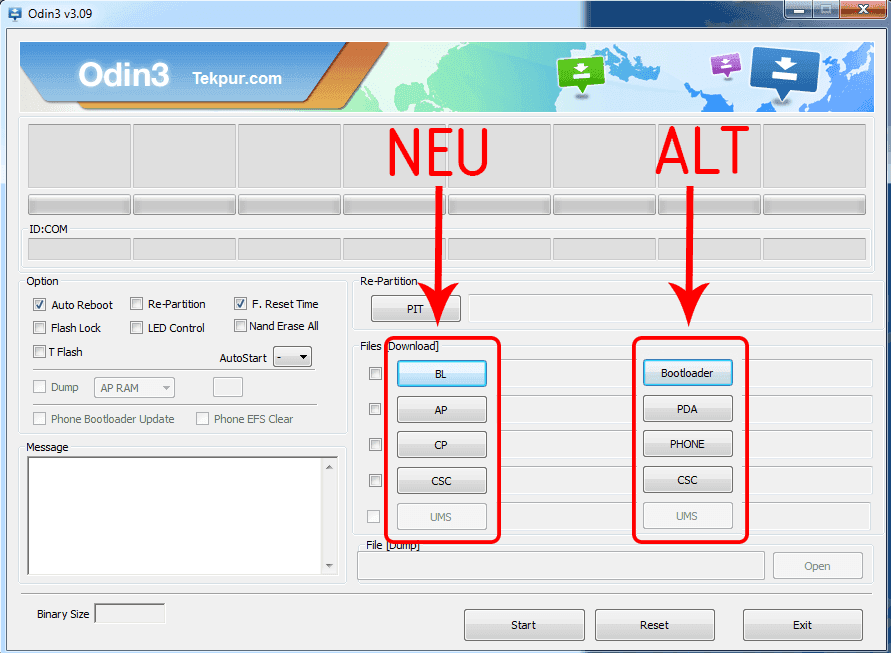
Task: Click the green download bubble in the banner
Action: tap(581, 73)
